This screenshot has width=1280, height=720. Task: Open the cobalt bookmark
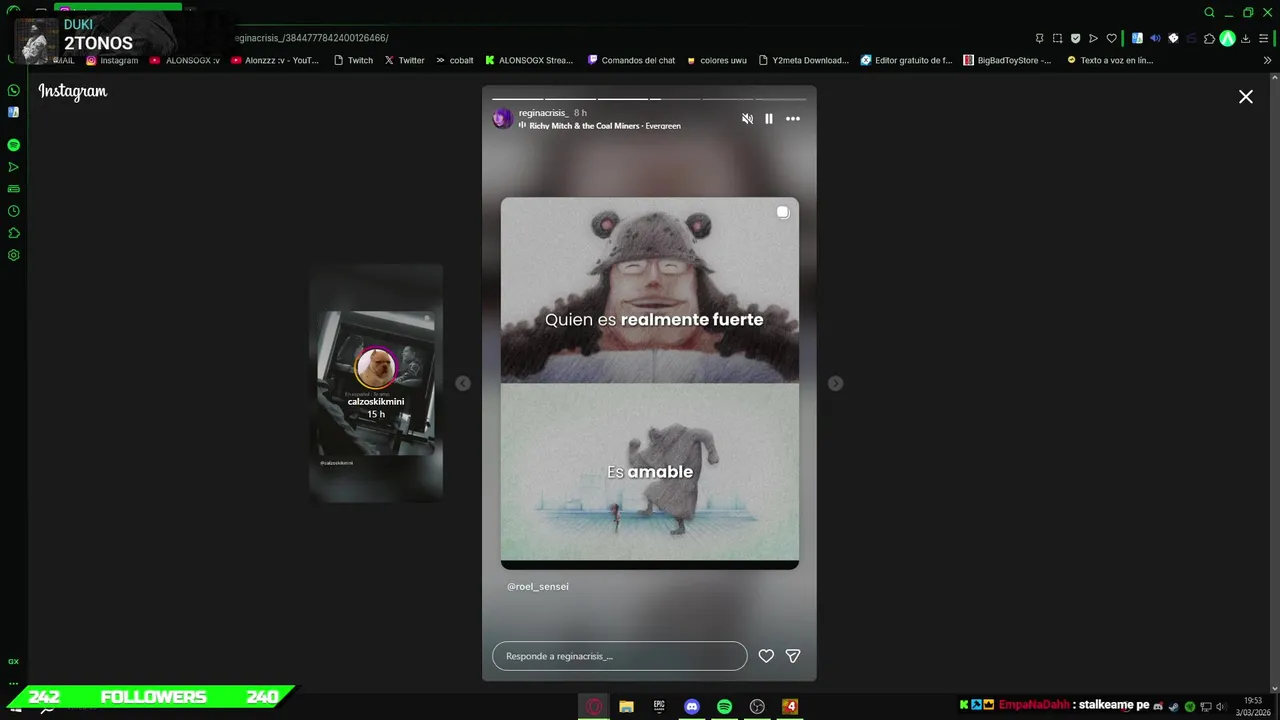pos(455,60)
